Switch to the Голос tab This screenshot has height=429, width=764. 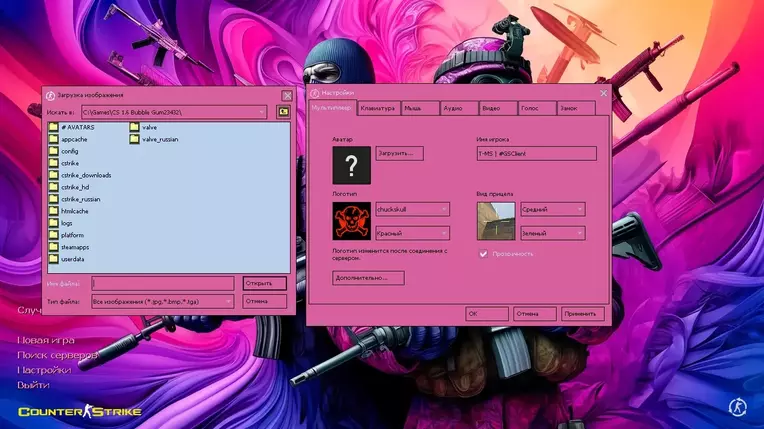click(x=537, y=108)
